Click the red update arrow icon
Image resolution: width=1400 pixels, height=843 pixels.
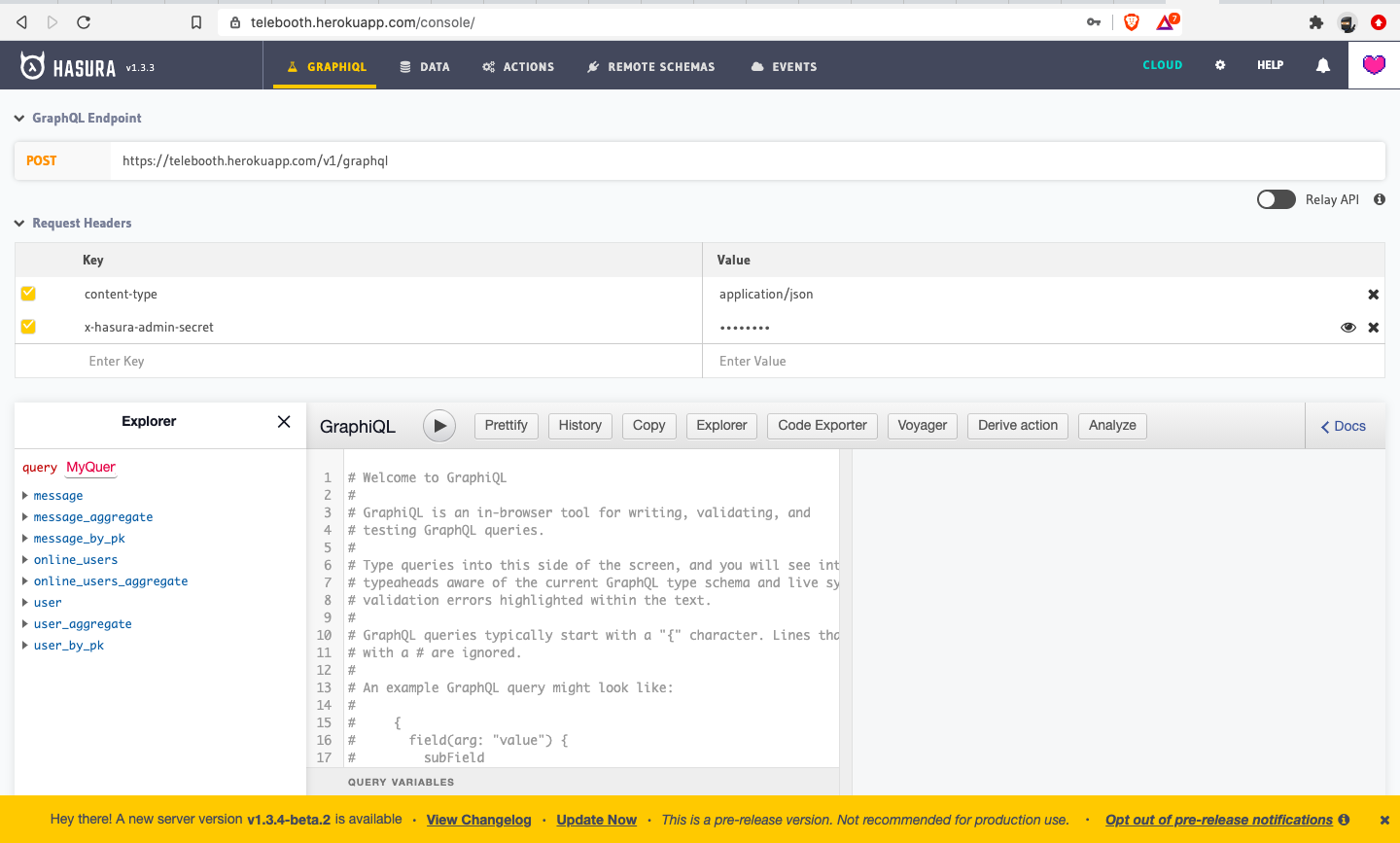[1379, 21]
